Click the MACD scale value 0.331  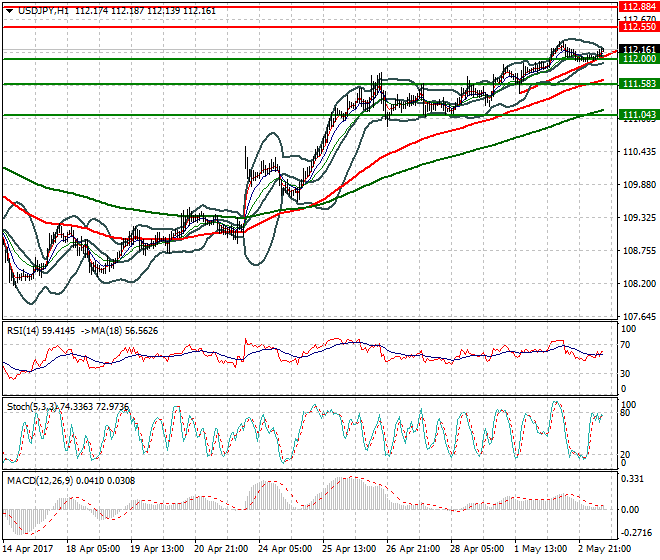pyautogui.click(x=632, y=480)
